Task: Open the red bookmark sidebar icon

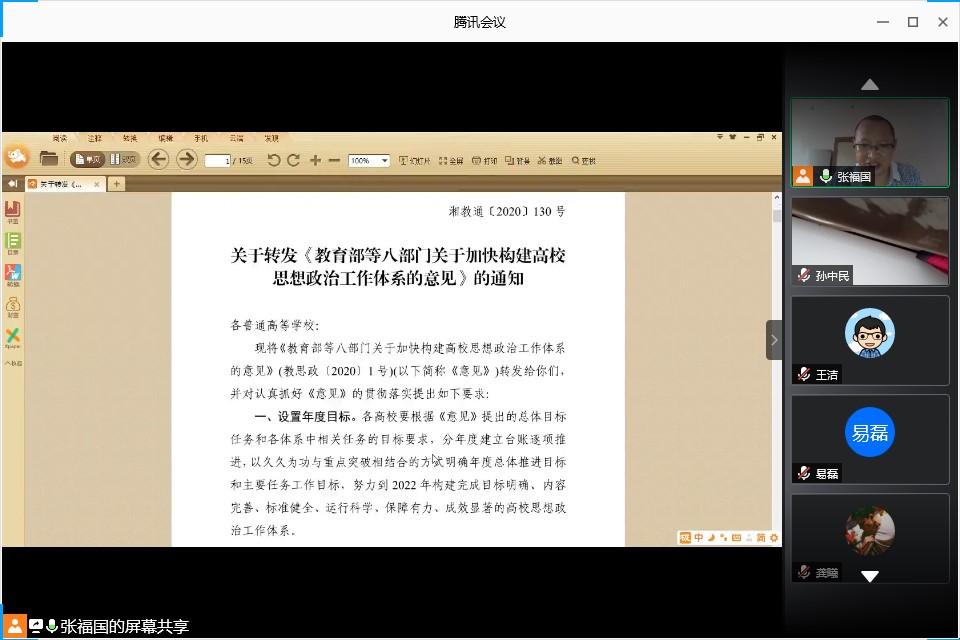Action: pyautogui.click(x=13, y=210)
